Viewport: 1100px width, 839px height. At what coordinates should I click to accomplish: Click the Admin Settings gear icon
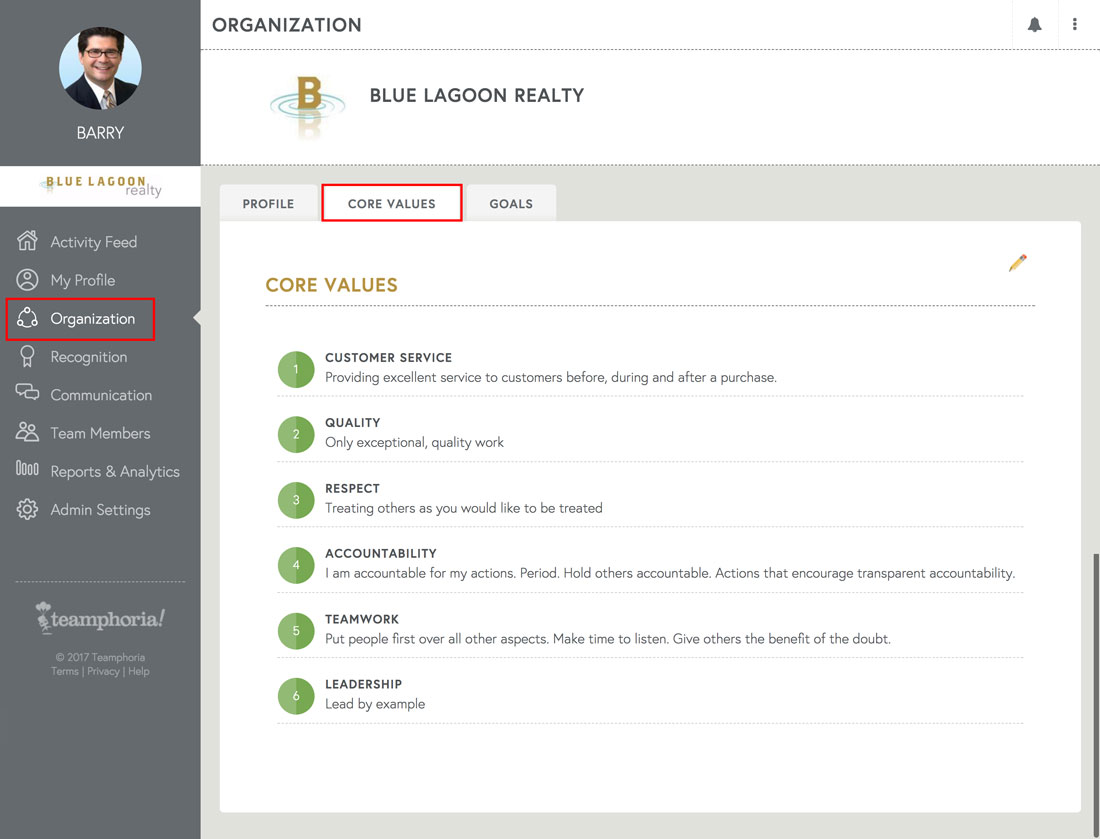tap(27, 509)
